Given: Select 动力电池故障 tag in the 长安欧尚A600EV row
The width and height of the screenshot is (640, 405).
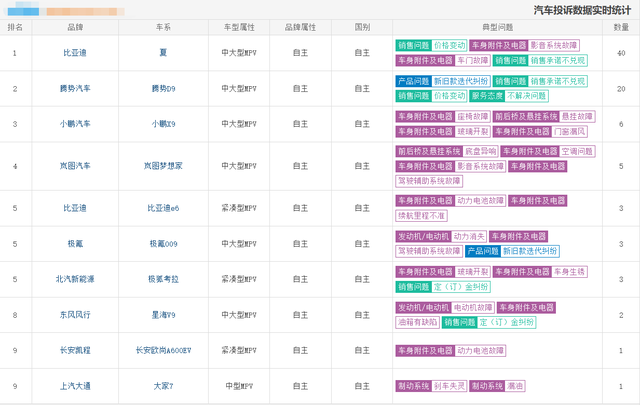Looking at the screenshot, I should pos(480,350).
